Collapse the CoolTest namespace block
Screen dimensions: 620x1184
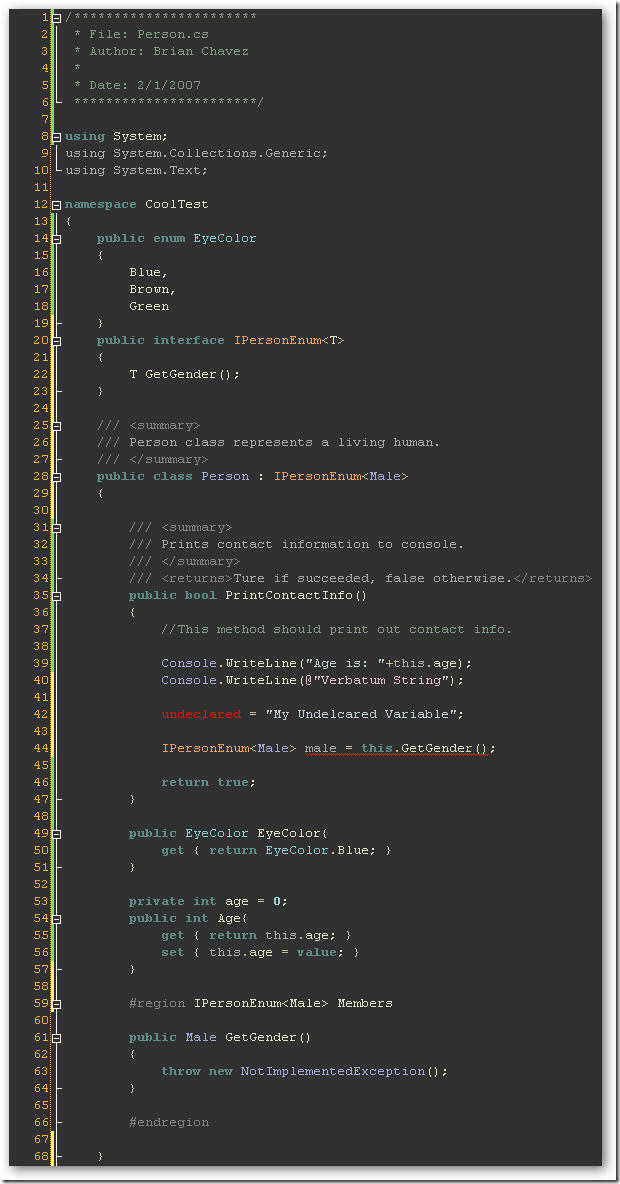point(57,205)
